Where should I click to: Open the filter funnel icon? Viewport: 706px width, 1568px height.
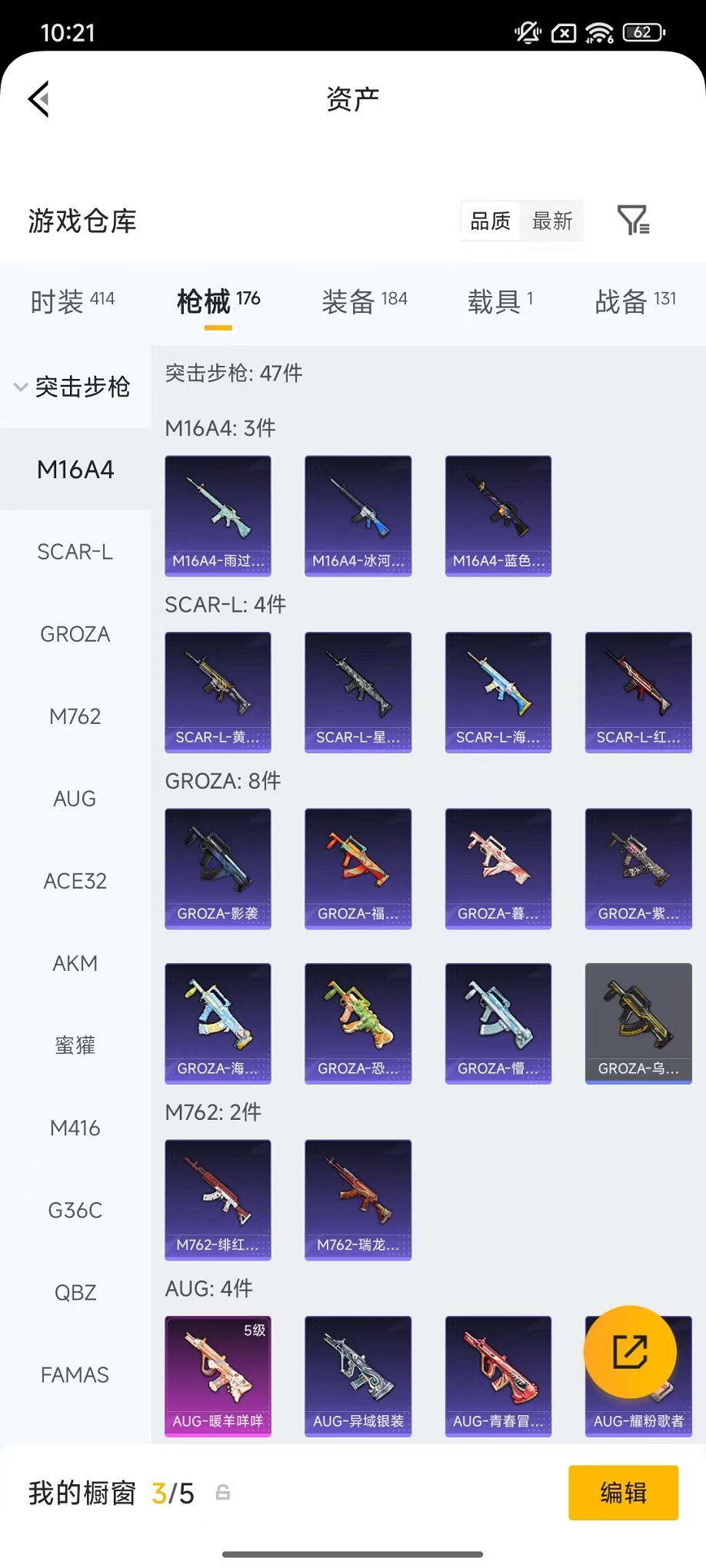(x=634, y=221)
